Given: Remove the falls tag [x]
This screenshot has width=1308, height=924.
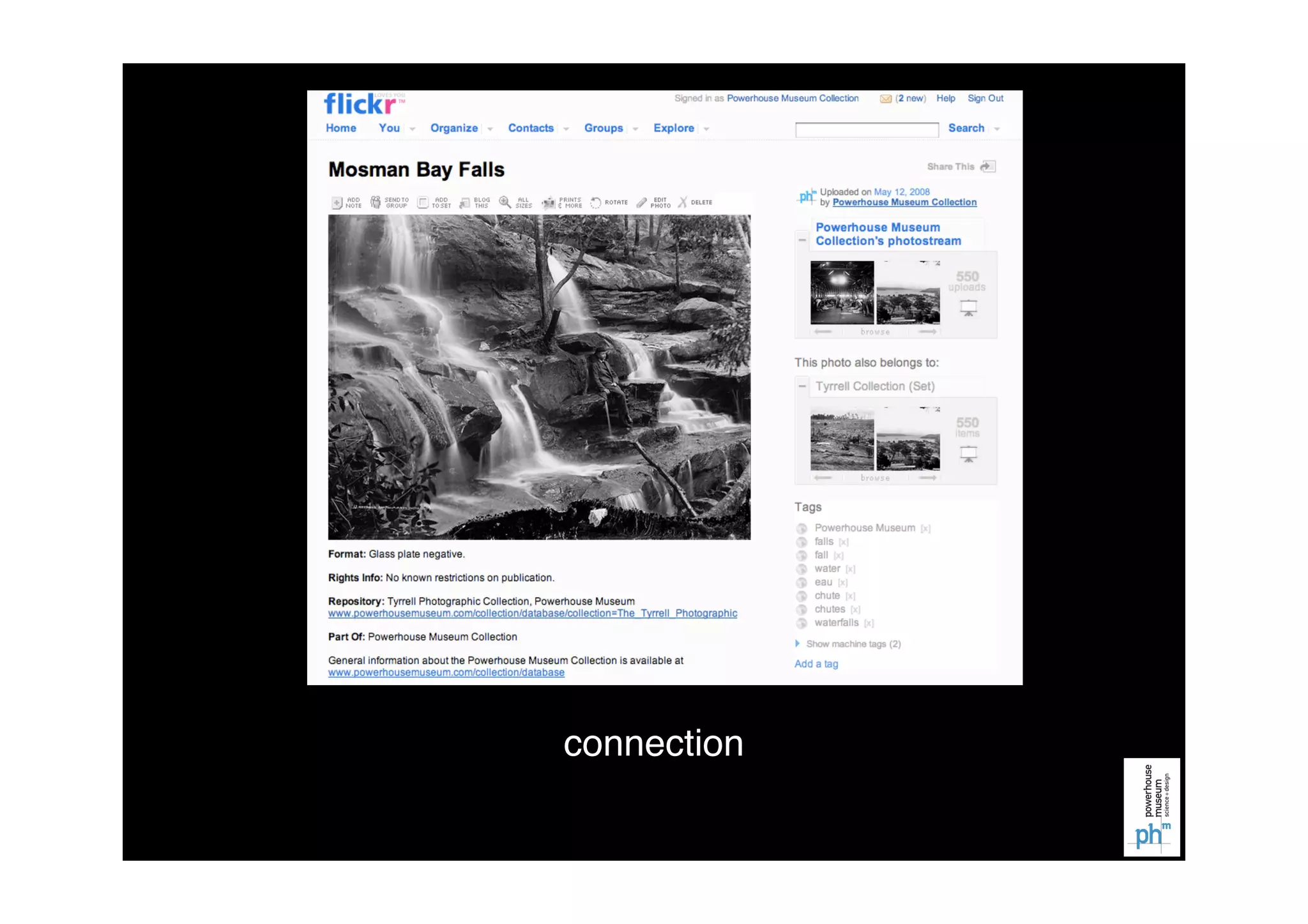Looking at the screenshot, I should click(x=844, y=542).
